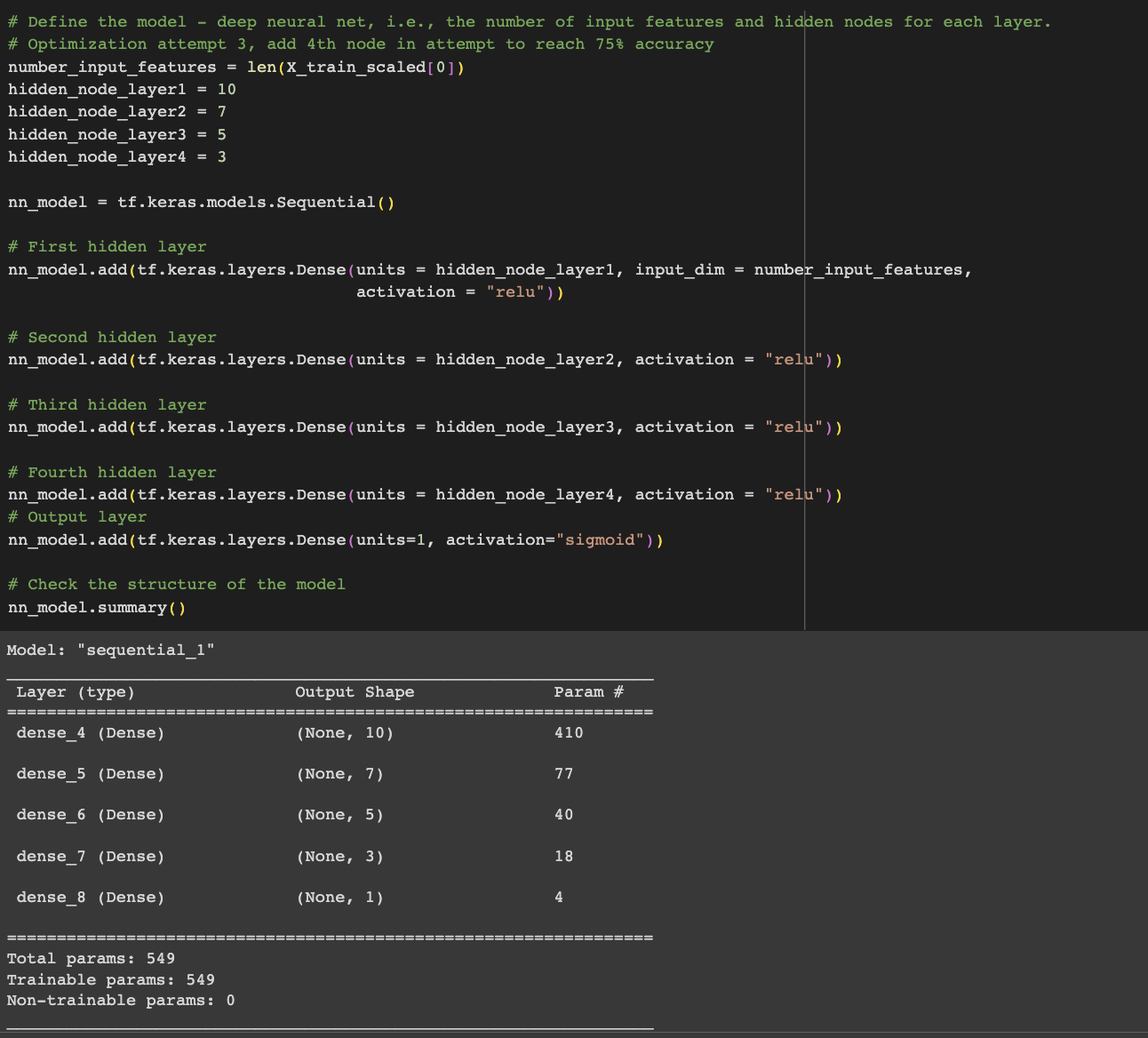
Task: Select the Total params: 549 line
Action: [91, 958]
